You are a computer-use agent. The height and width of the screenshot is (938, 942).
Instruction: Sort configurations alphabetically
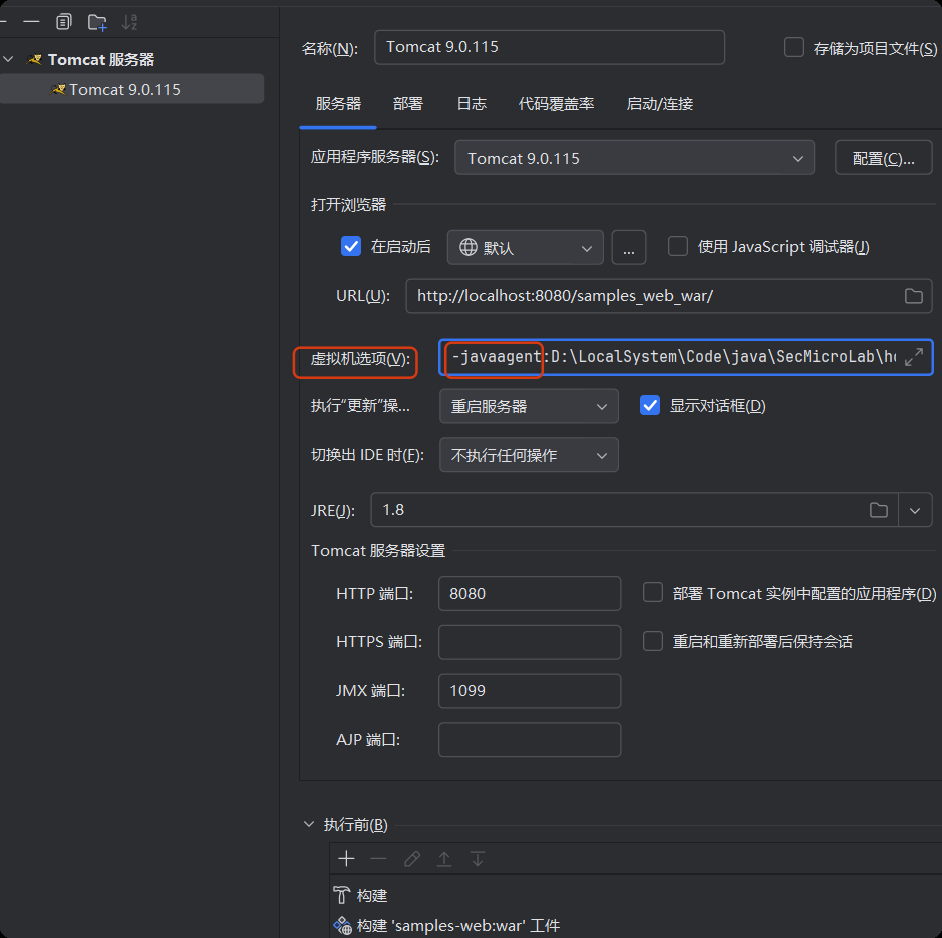point(129,22)
